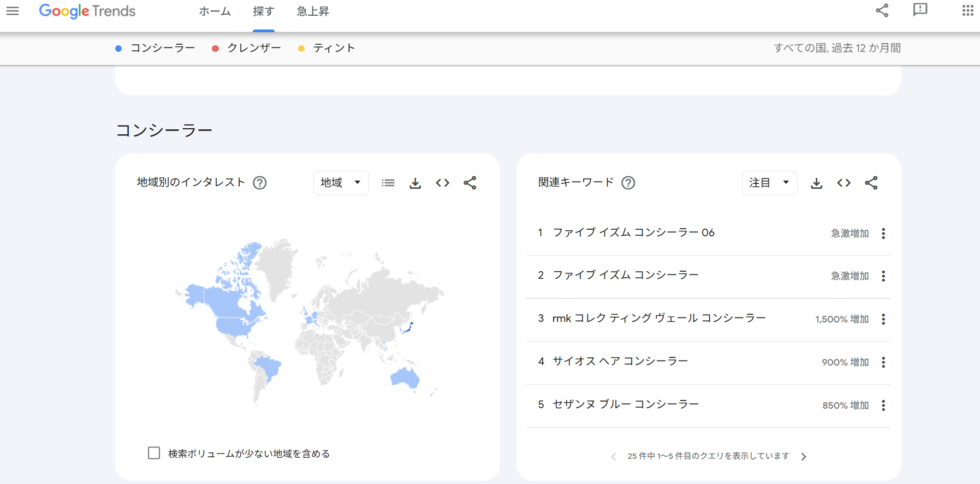The height and width of the screenshot is (484, 980).
Task: Open query rmk コレク ティング ヴェール コンシーラー
Action: tap(659, 318)
